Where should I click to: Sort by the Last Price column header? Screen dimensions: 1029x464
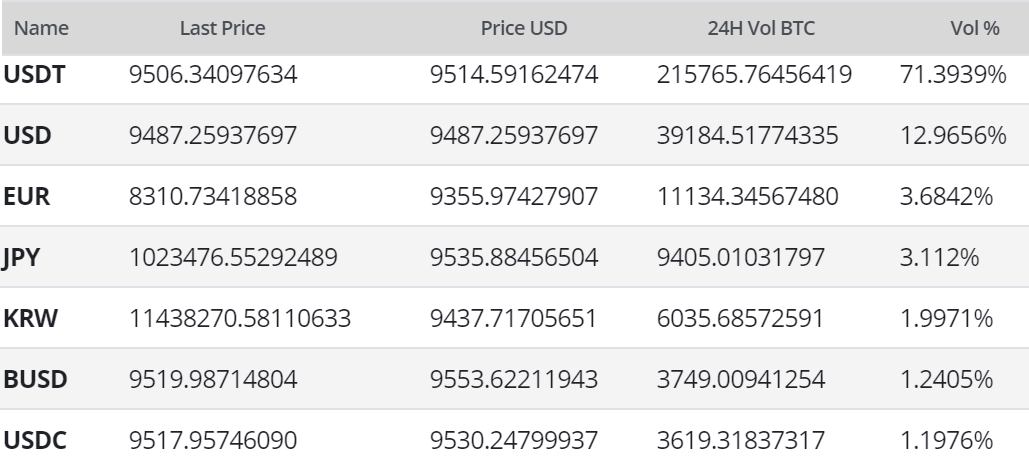(x=222, y=28)
